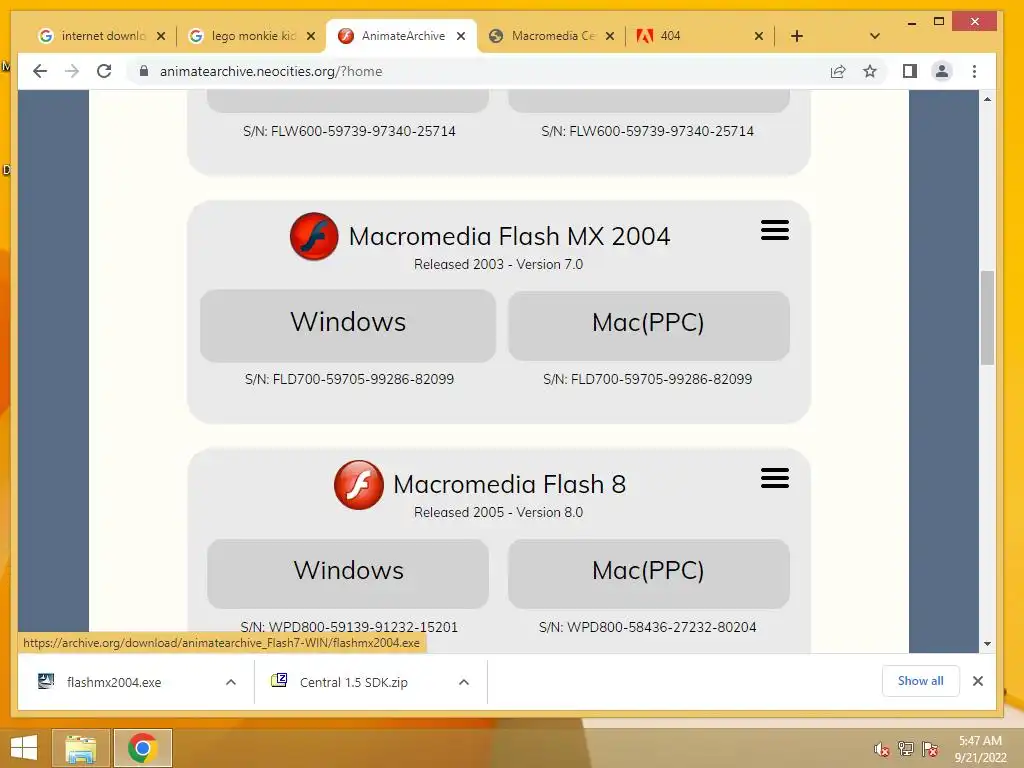Click the address bar URL

pyautogui.click(x=271, y=71)
